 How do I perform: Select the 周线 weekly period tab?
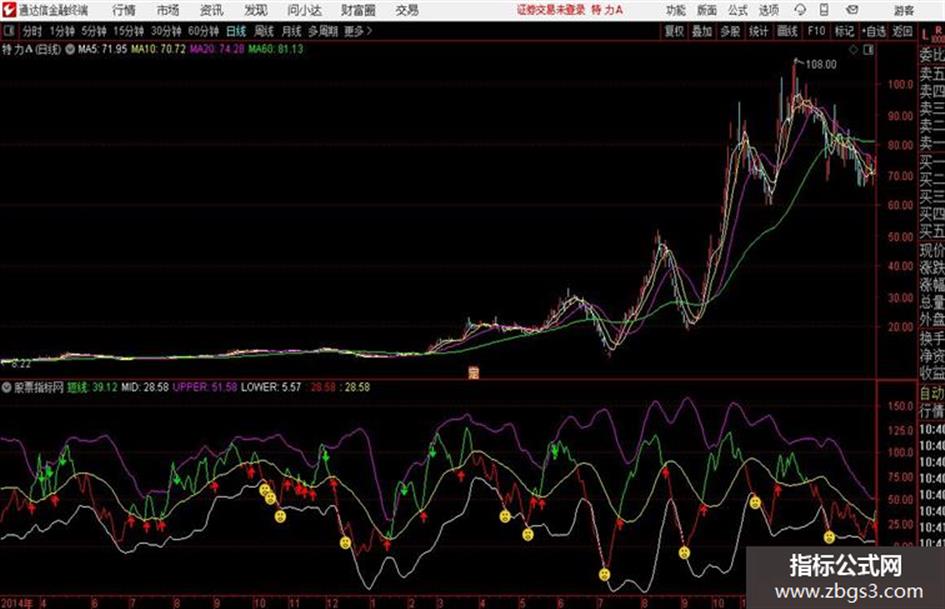264,31
